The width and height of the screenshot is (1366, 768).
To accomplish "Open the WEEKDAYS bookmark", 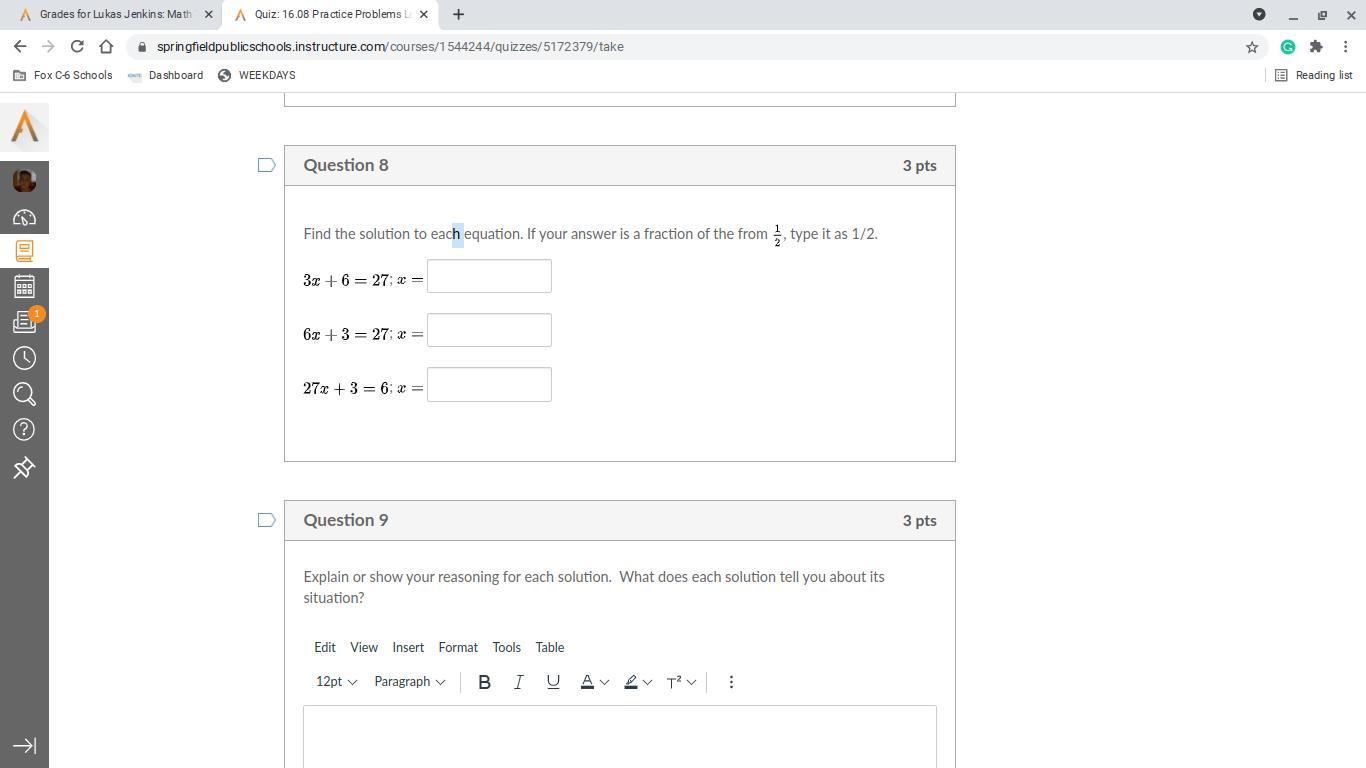I will pos(256,75).
